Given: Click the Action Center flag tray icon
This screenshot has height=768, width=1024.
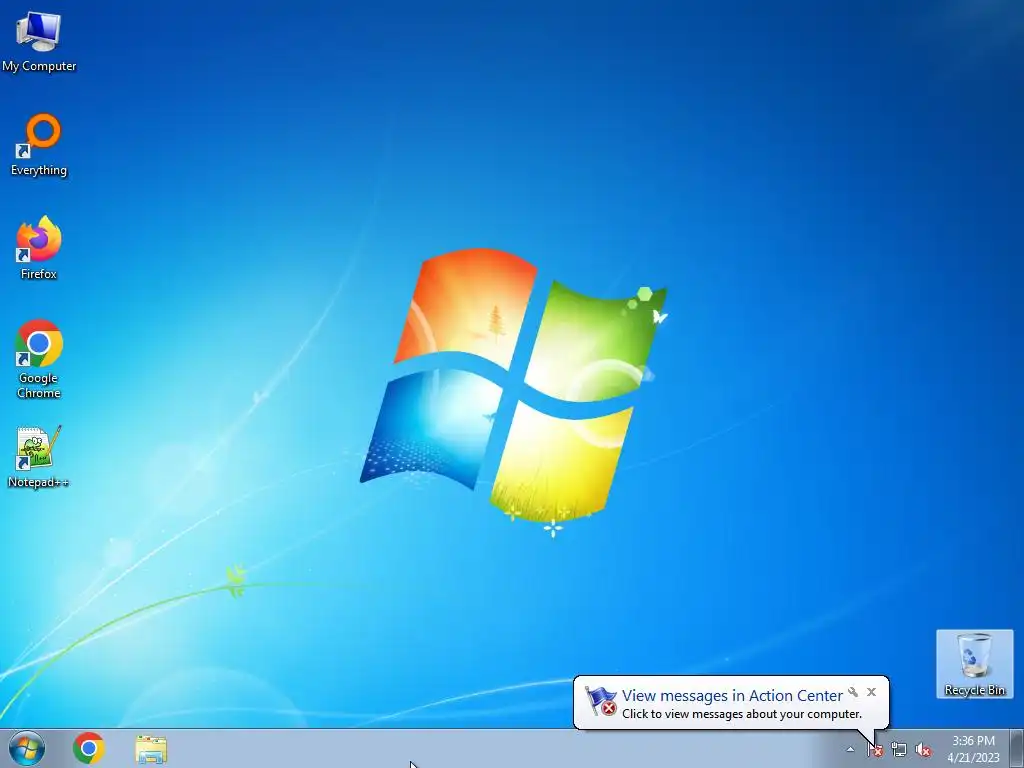Looking at the screenshot, I should [x=875, y=750].
